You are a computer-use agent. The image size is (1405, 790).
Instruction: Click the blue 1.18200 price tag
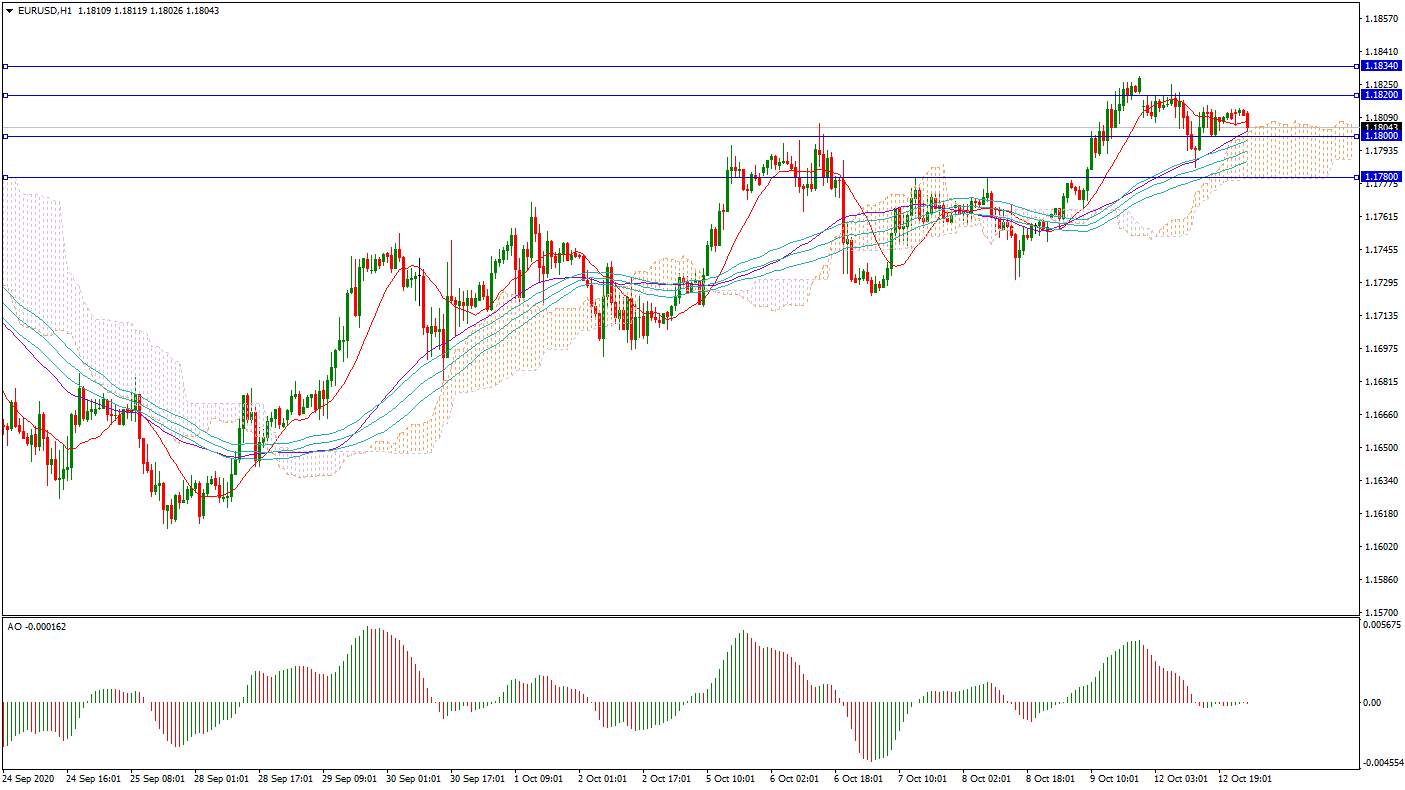[1382, 95]
